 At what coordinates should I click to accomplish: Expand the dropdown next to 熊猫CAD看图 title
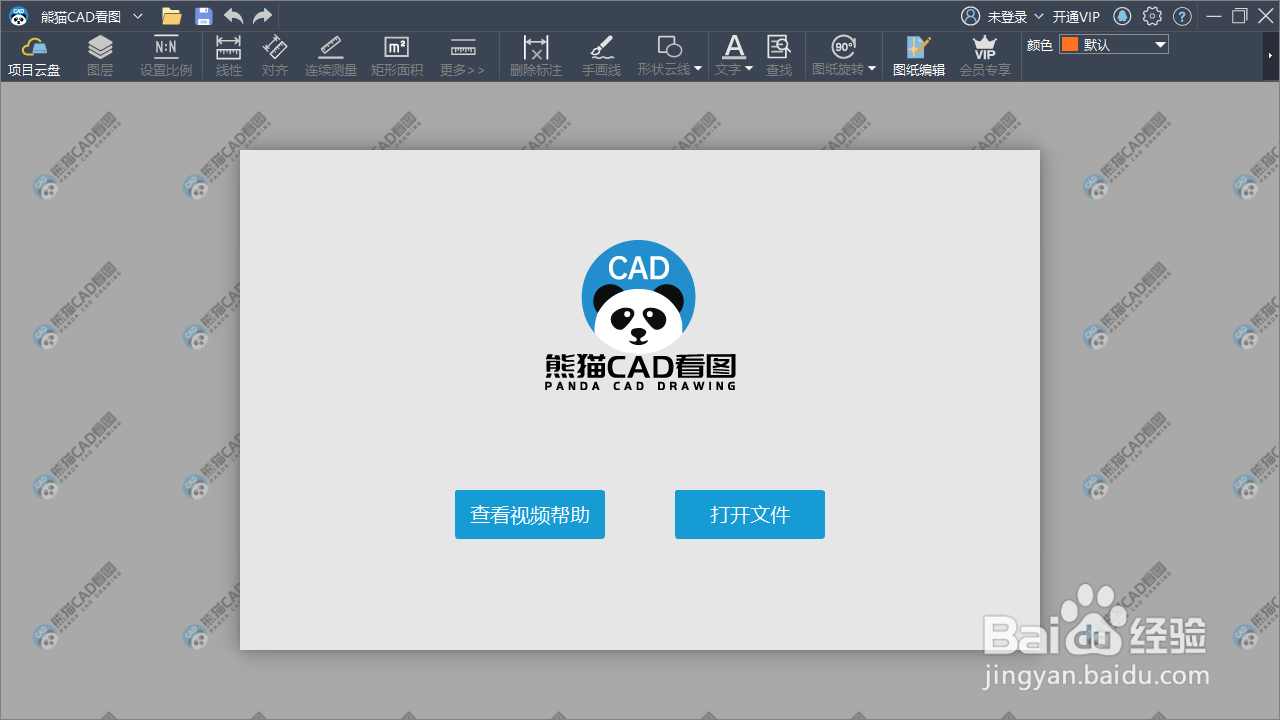pyautogui.click(x=138, y=16)
